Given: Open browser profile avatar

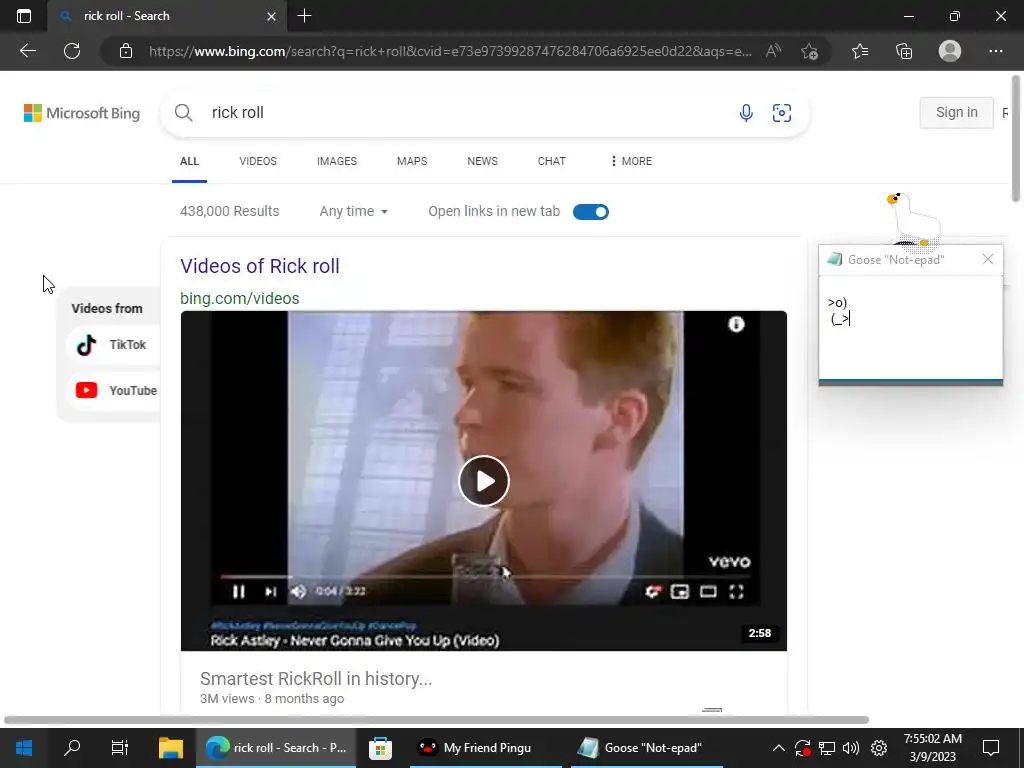Looking at the screenshot, I should 950,51.
